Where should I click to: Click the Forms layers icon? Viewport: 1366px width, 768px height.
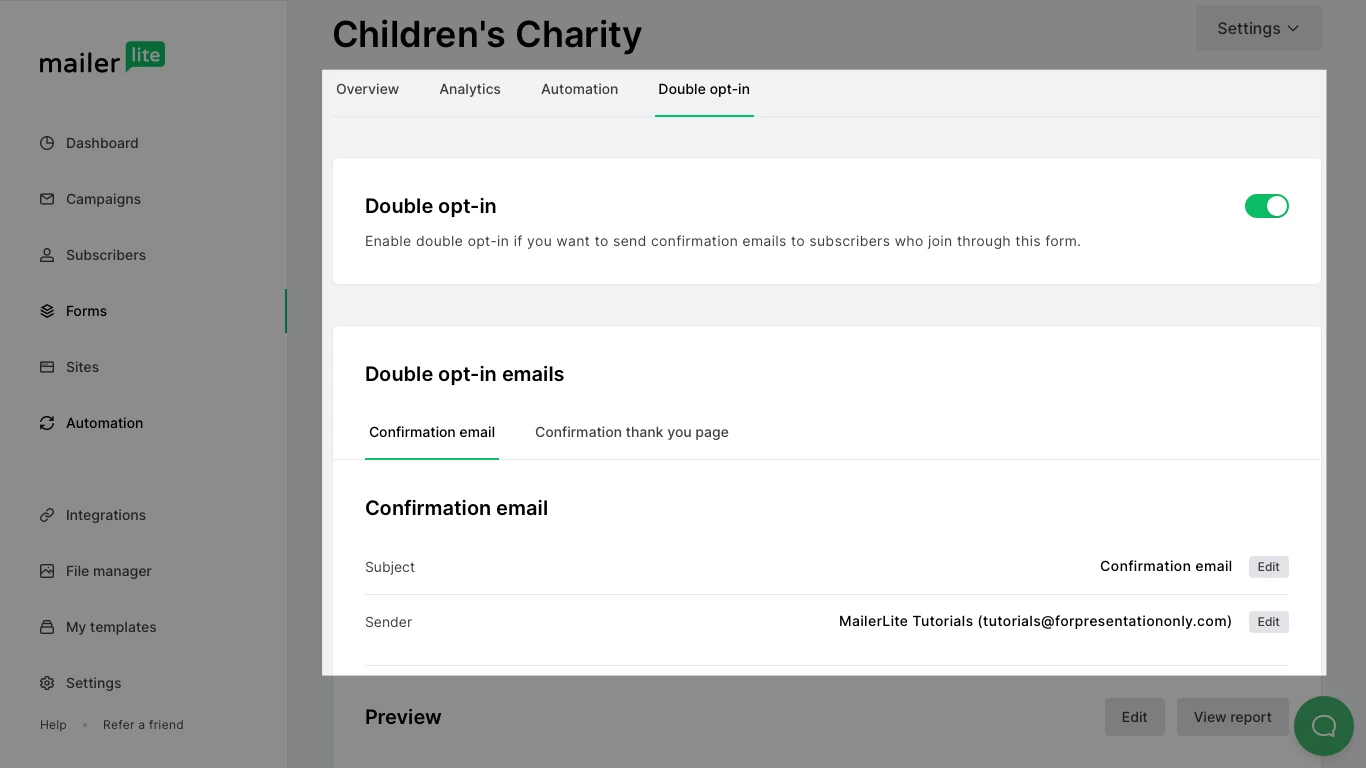(x=47, y=311)
